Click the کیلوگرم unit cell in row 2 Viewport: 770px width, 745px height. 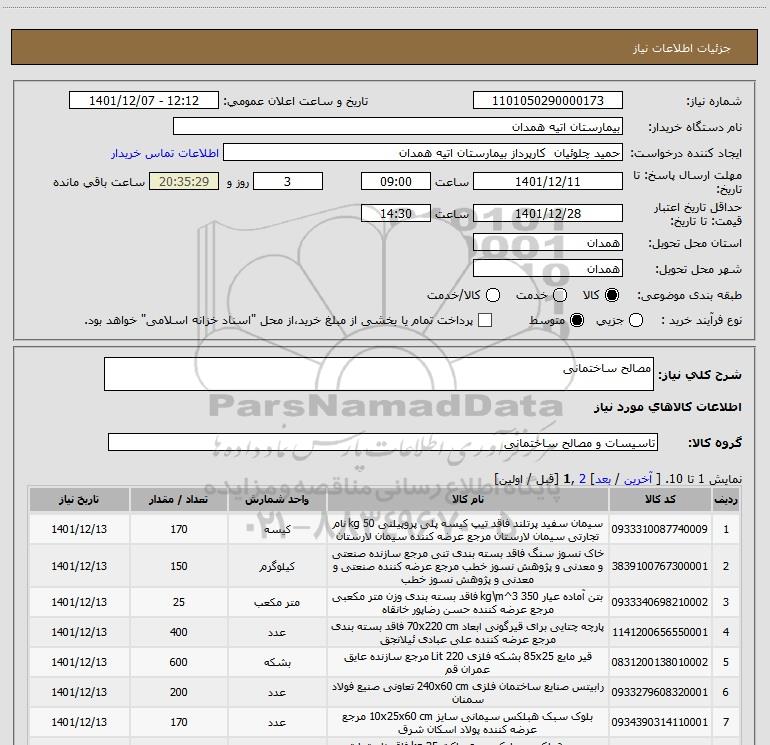[277, 566]
